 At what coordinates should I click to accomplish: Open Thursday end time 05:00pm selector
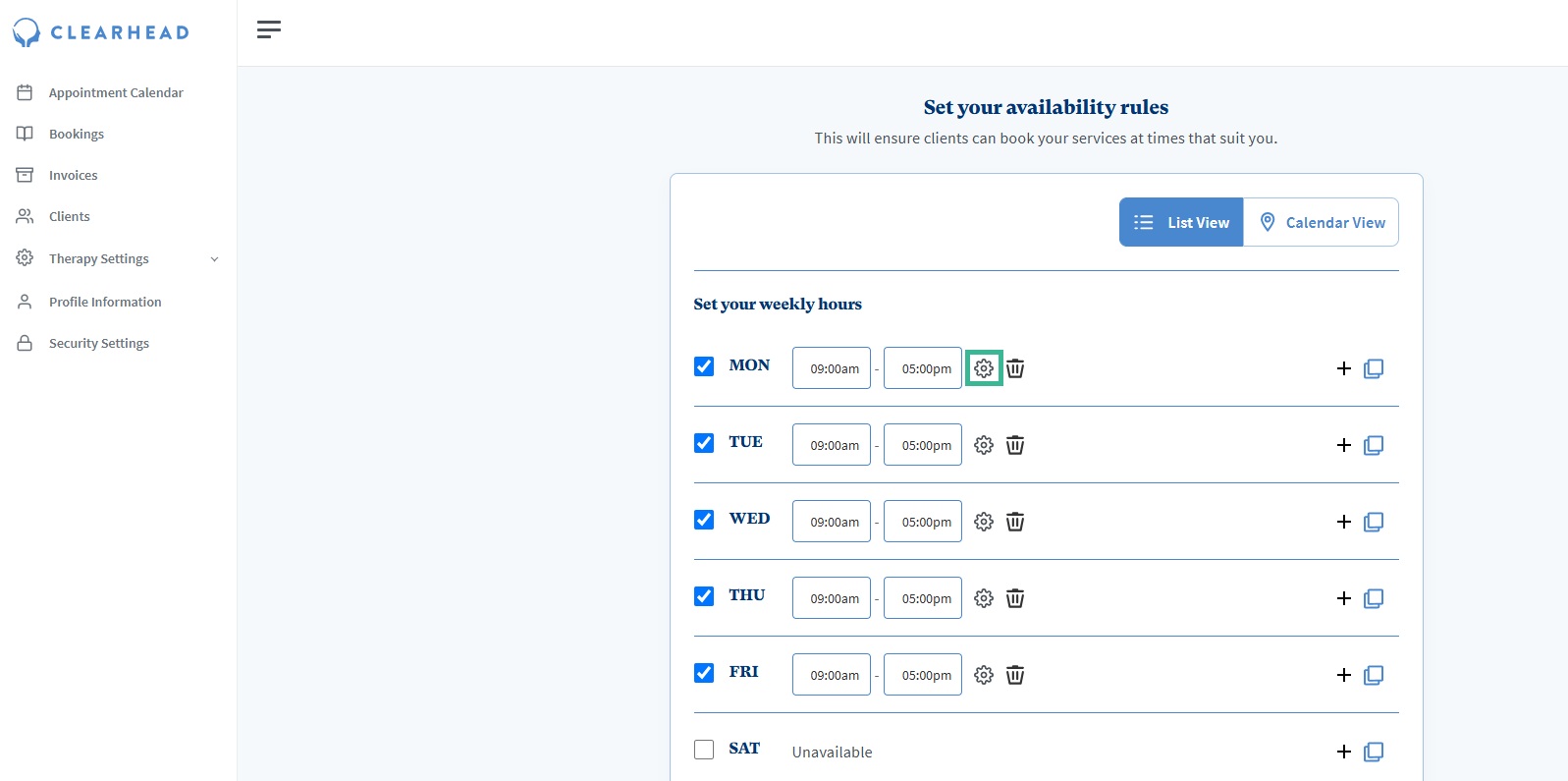(923, 598)
